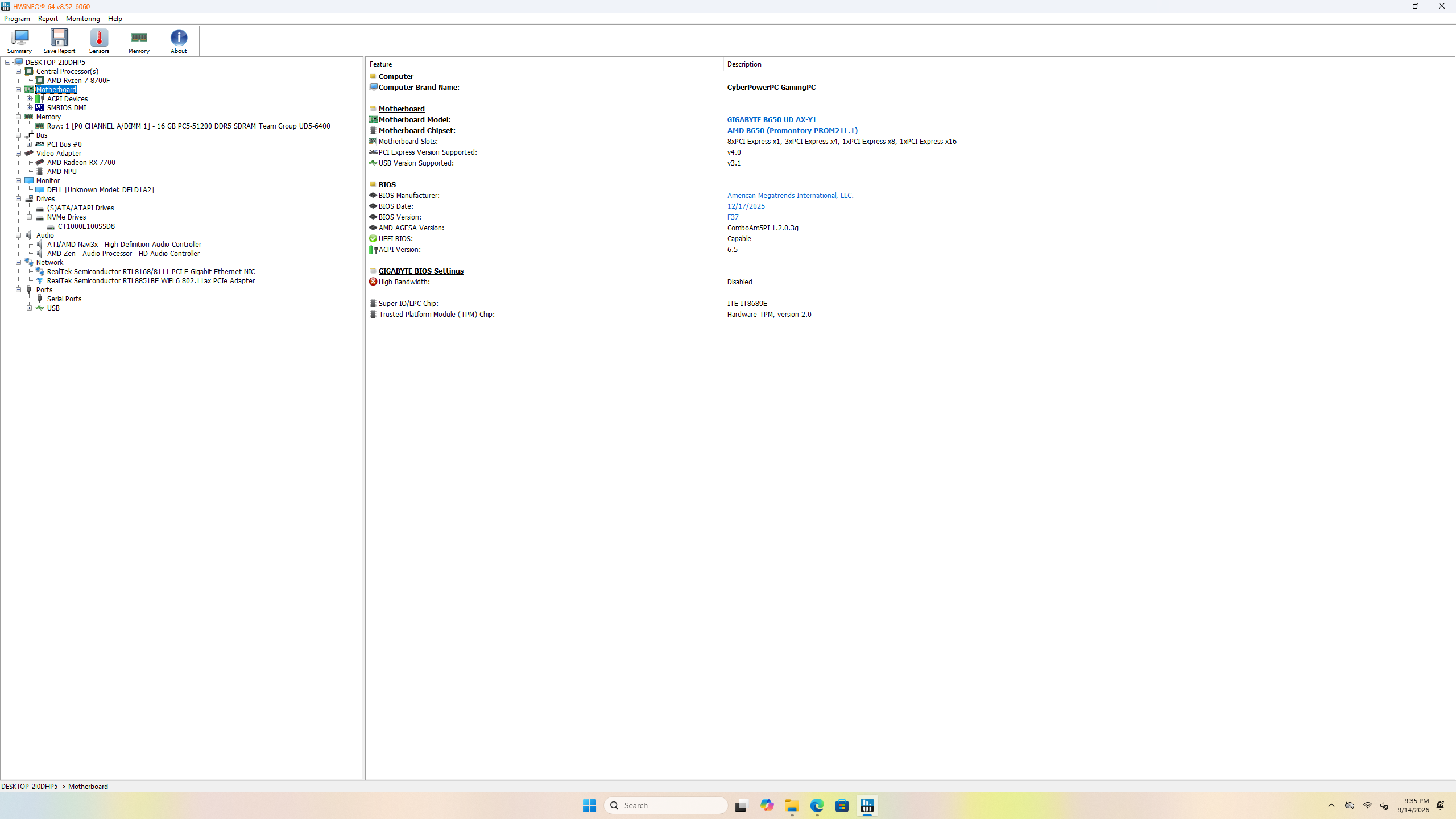1456x819 pixels.
Task: Expand the PCI Bus #0 node
Action: point(30,144)
